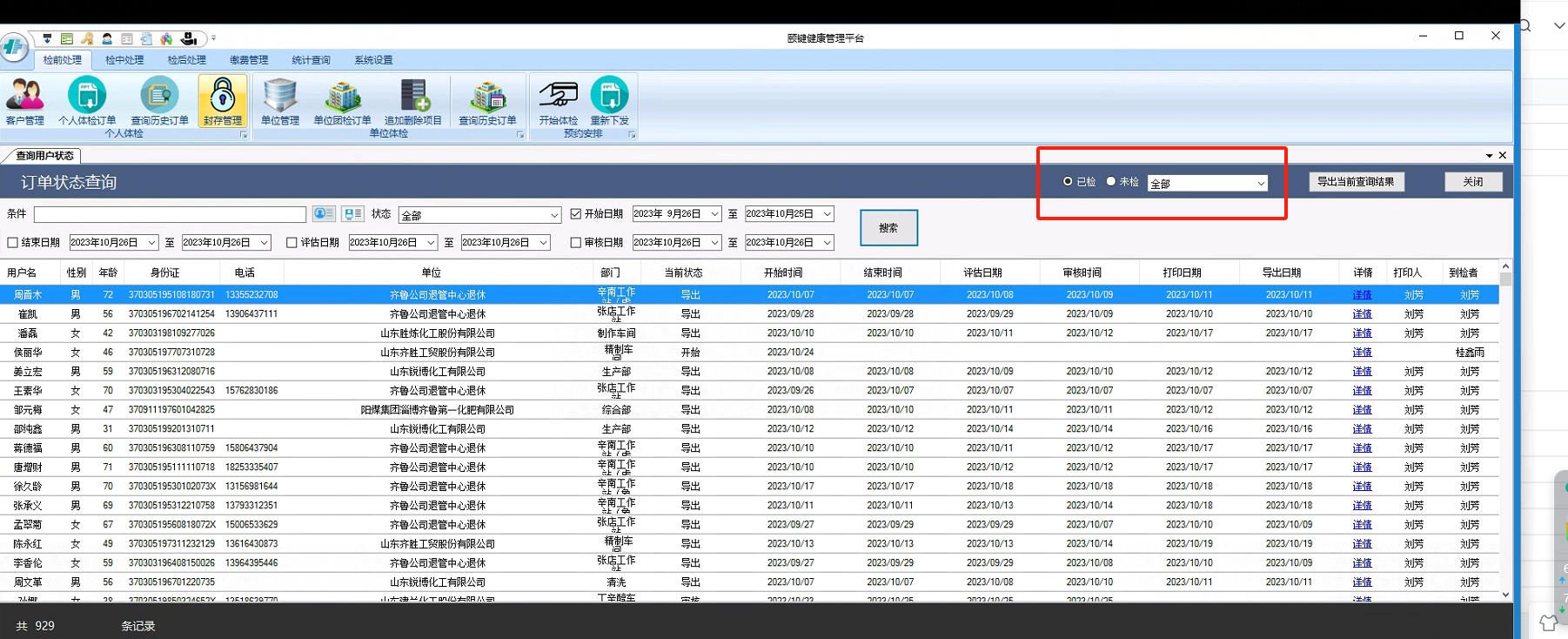
Task: Open 查询历史订单 in the 个人体检 group
Action: tap(159, 101)
